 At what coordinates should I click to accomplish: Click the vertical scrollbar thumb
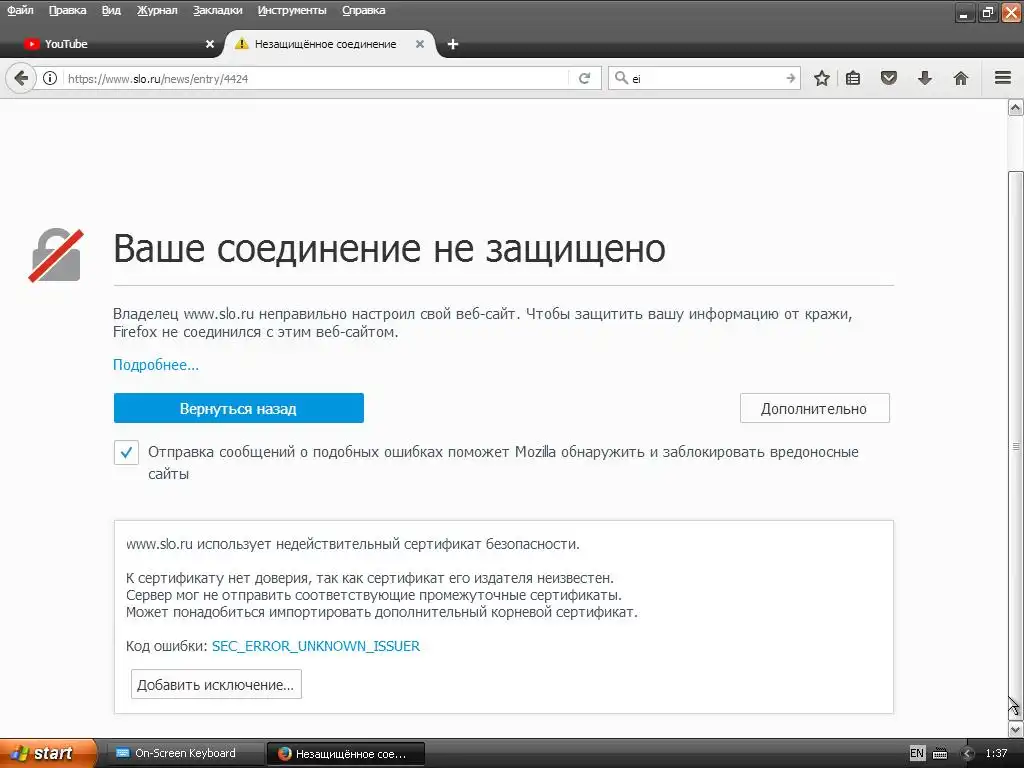[1016, 445]
